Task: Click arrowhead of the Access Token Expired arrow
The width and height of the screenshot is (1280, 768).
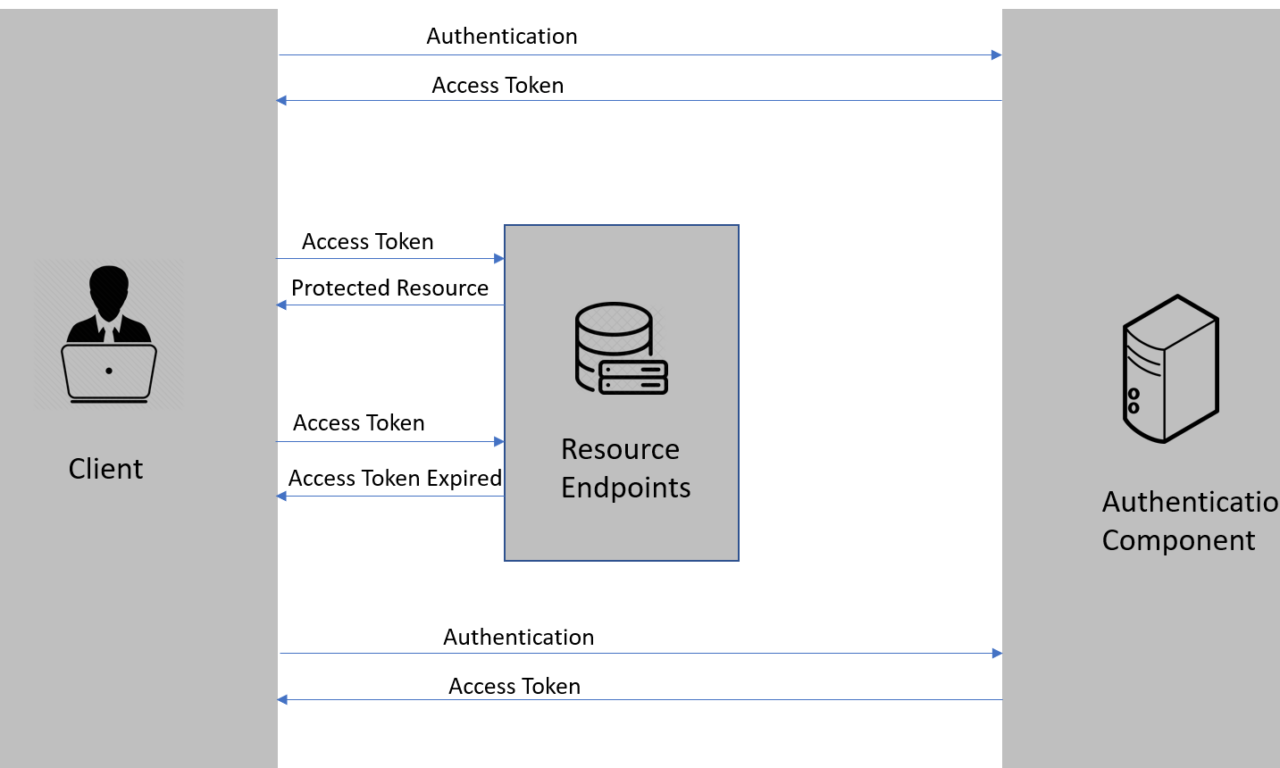Action: coord(282,496)
